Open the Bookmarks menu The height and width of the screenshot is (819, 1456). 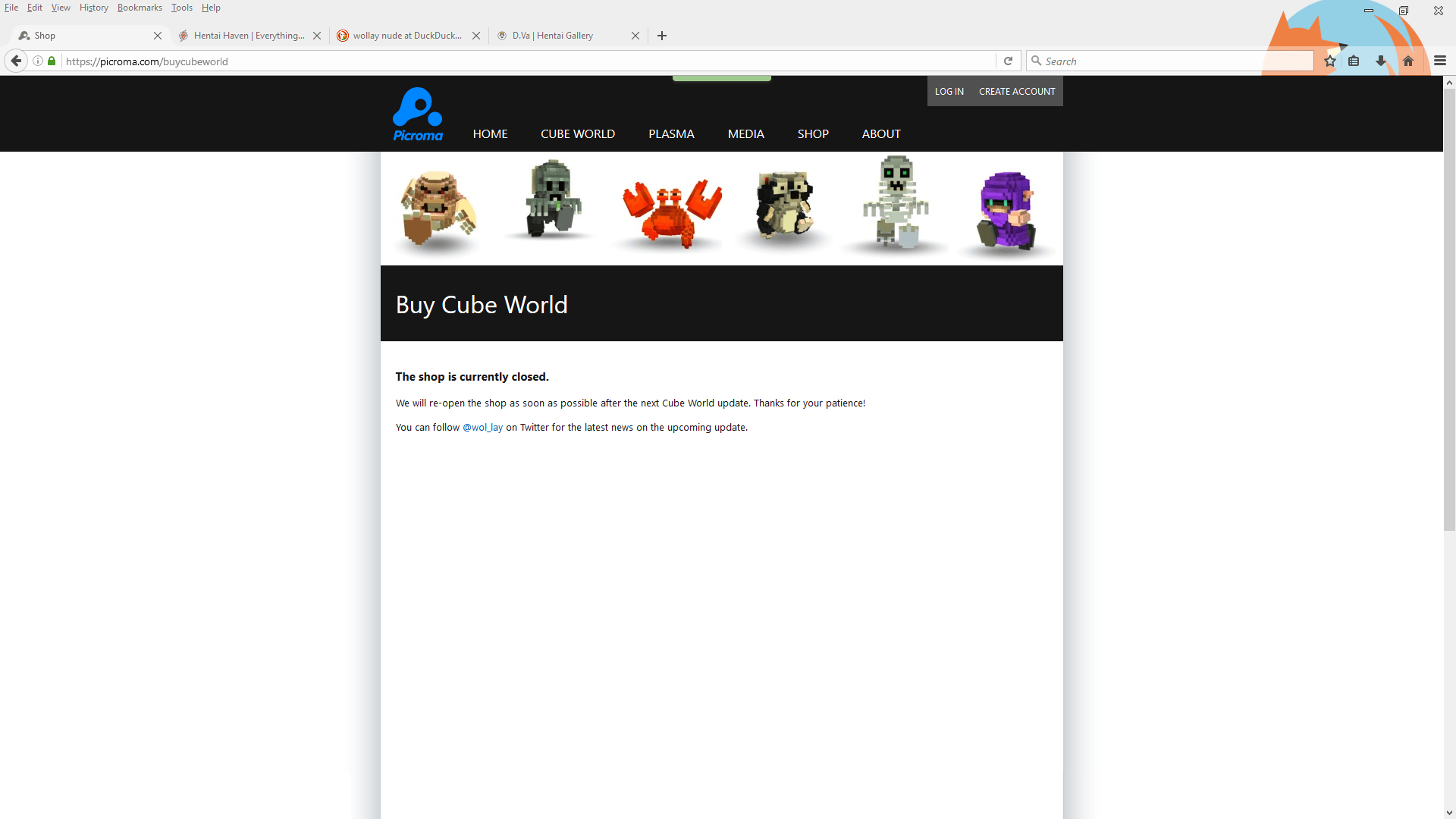point(140,8)
